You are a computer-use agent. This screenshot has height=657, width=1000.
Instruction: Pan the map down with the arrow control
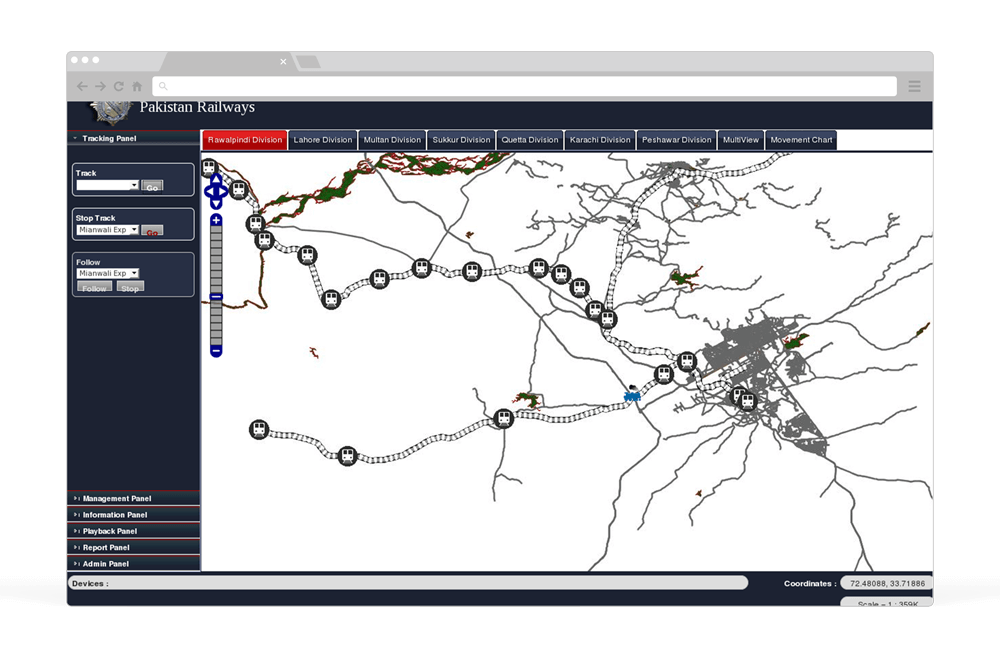coord(216,203)
